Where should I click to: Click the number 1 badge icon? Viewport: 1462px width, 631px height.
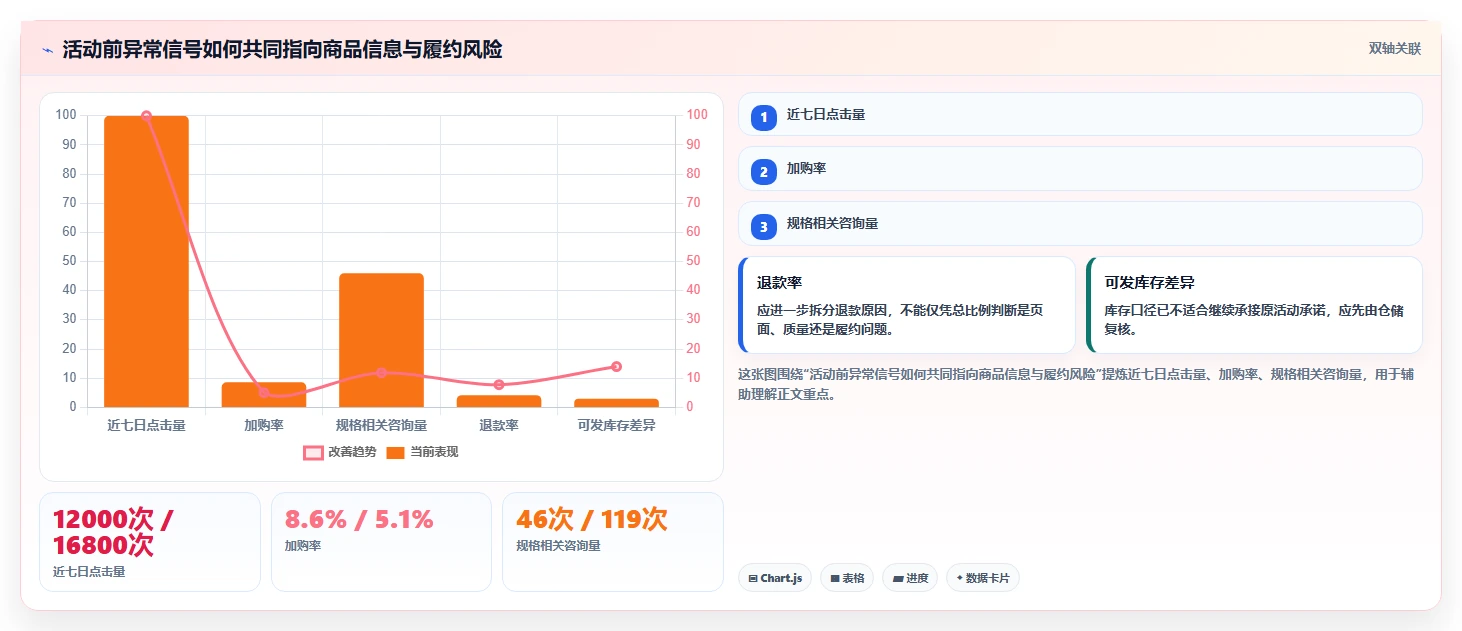[764, 117]
